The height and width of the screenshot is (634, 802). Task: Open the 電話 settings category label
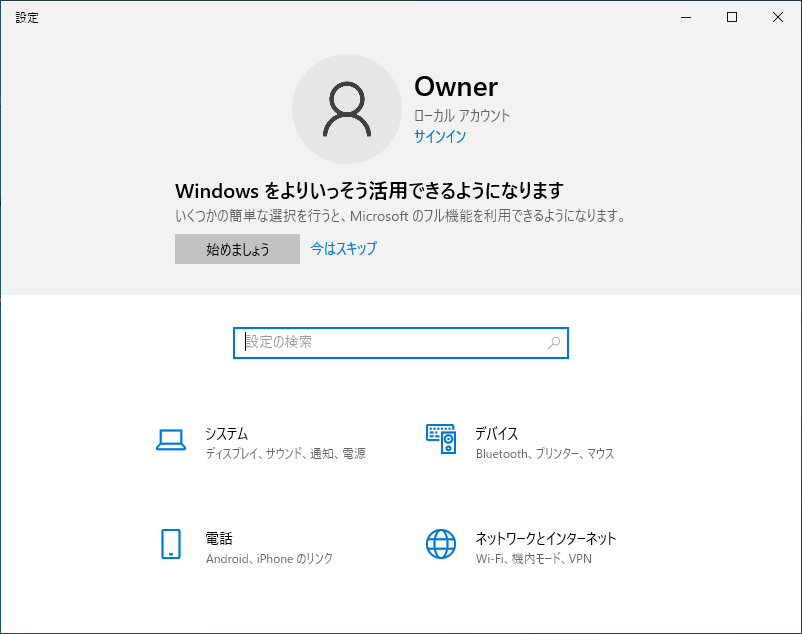[219, 538]
